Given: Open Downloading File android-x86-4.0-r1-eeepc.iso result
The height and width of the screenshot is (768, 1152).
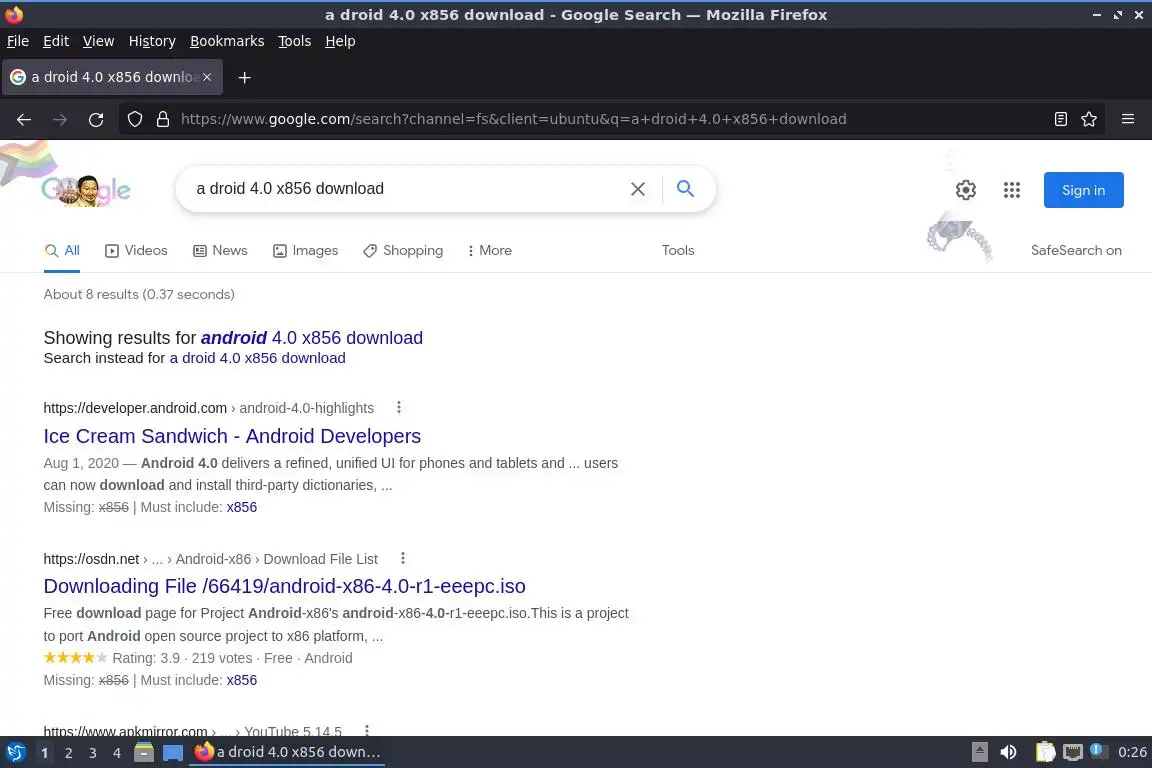Looking at the screenshot, I should point(284,586).
